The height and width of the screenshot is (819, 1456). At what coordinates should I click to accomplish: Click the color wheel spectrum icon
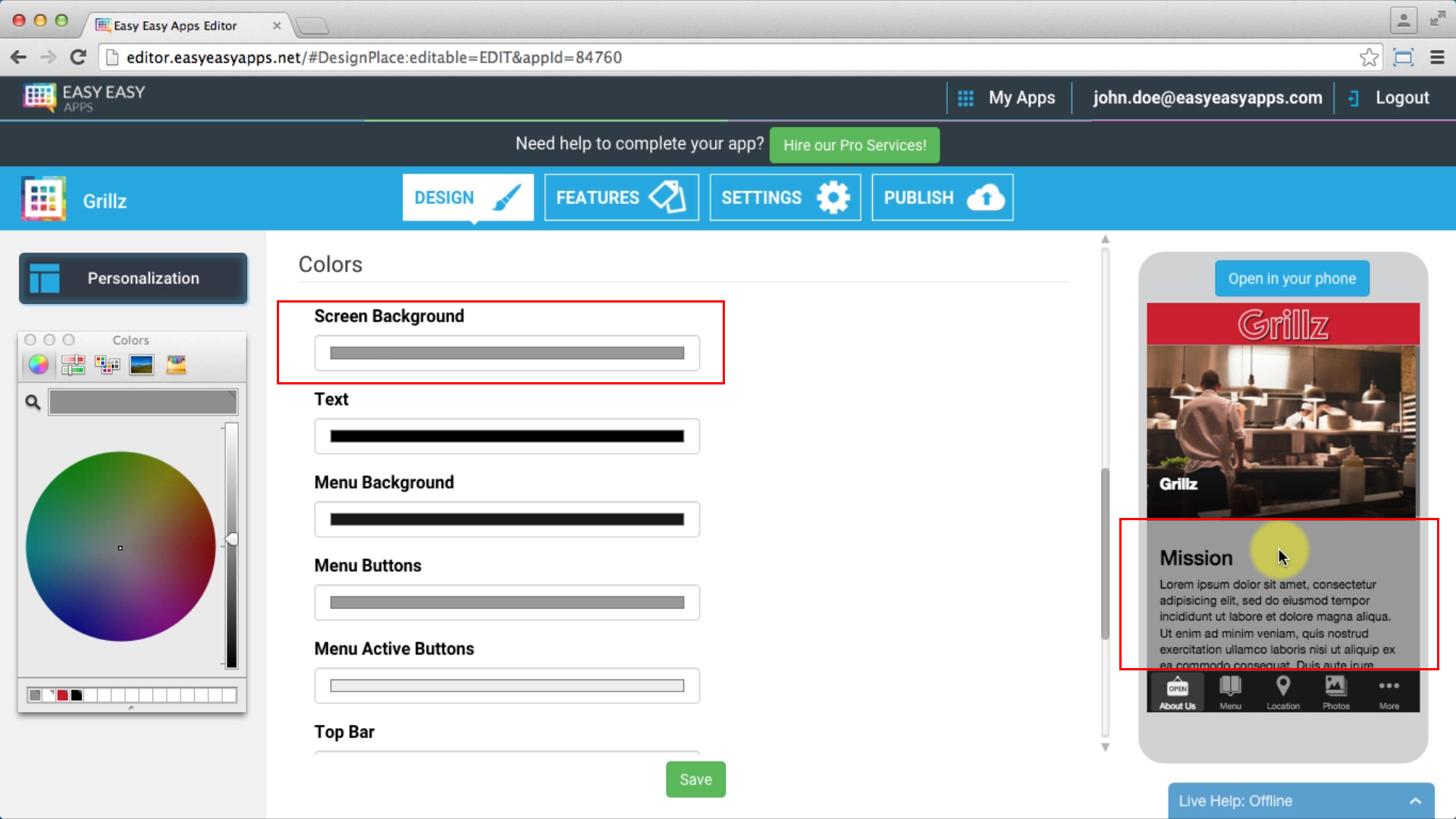point(38,364)
